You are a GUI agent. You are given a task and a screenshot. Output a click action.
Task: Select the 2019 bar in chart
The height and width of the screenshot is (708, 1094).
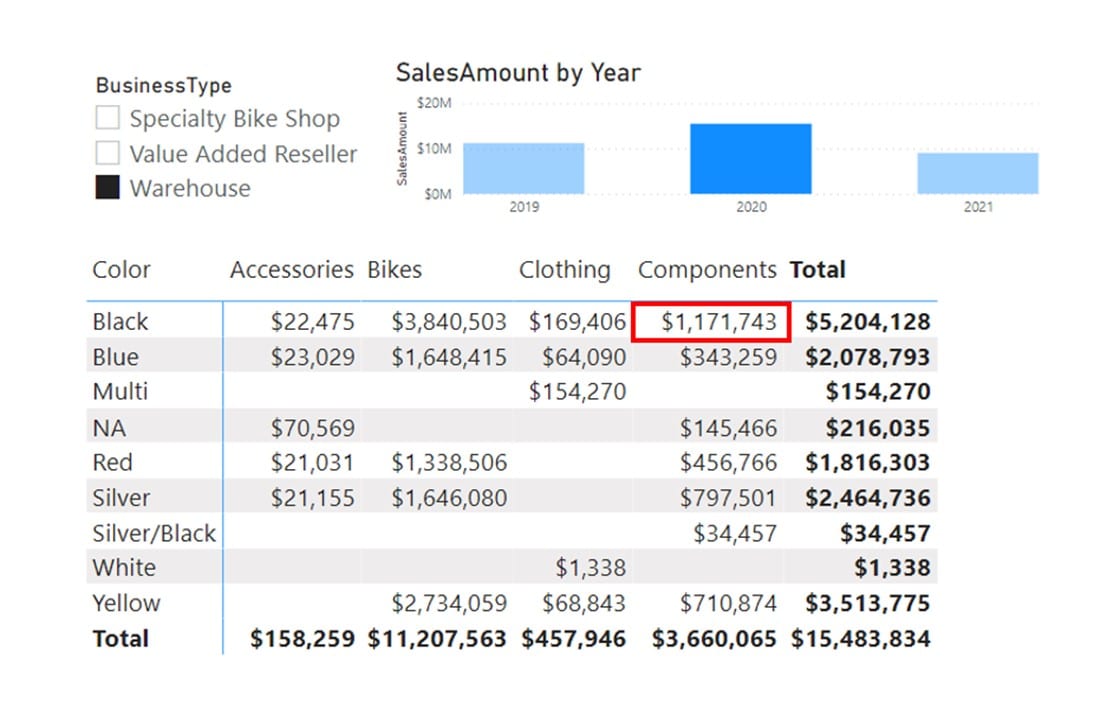pos(523,168)
